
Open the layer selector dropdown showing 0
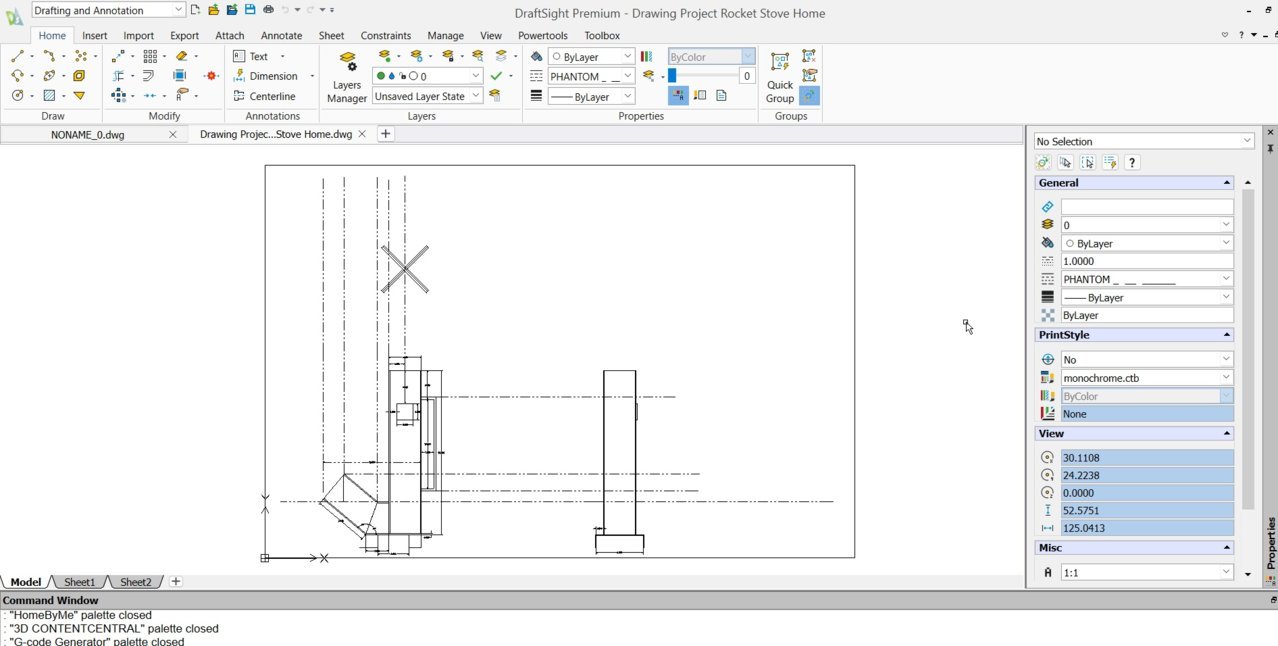(428, 76)
